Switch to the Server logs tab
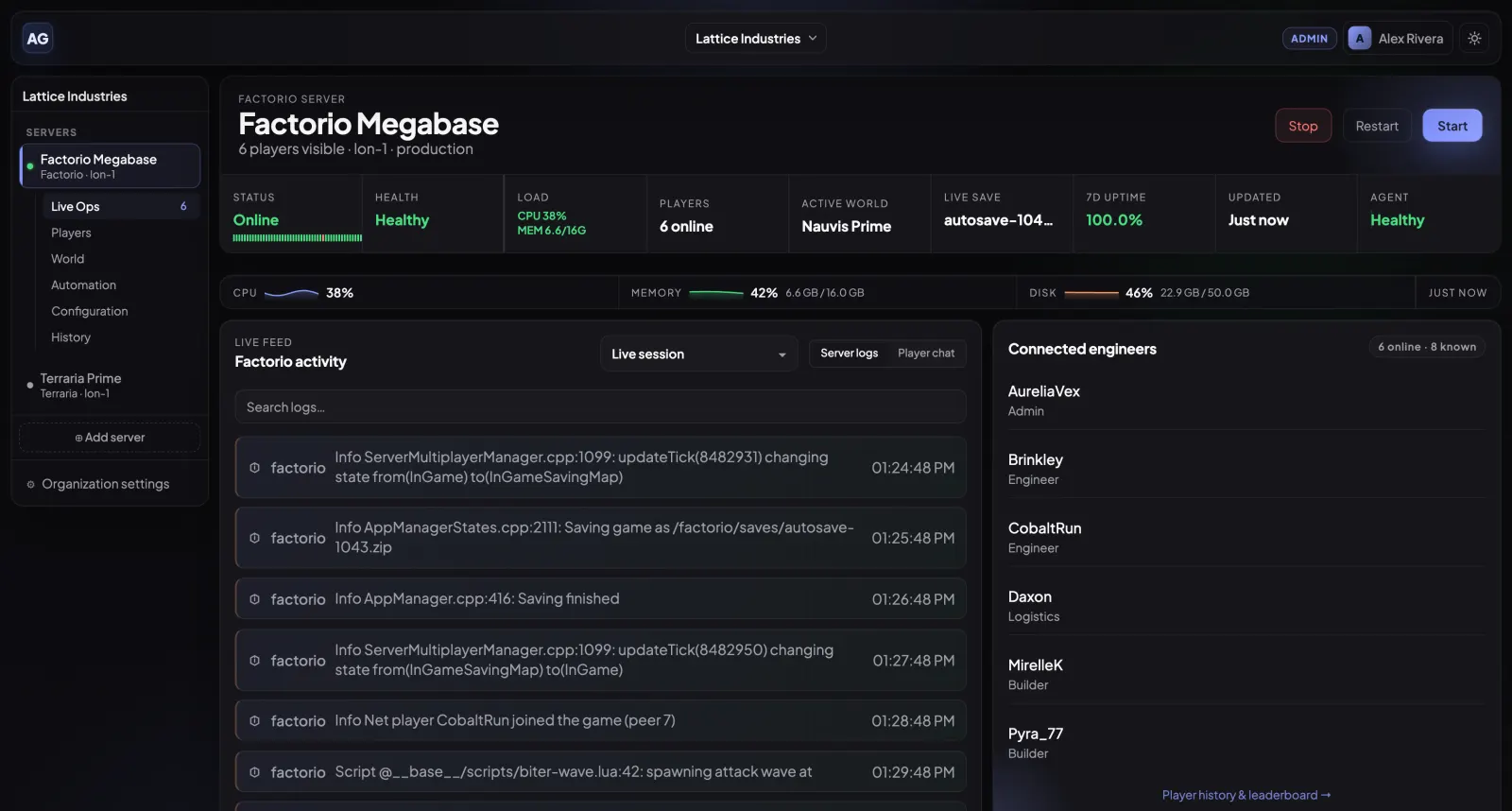1512x811 pixels. (x=849, y=354)
